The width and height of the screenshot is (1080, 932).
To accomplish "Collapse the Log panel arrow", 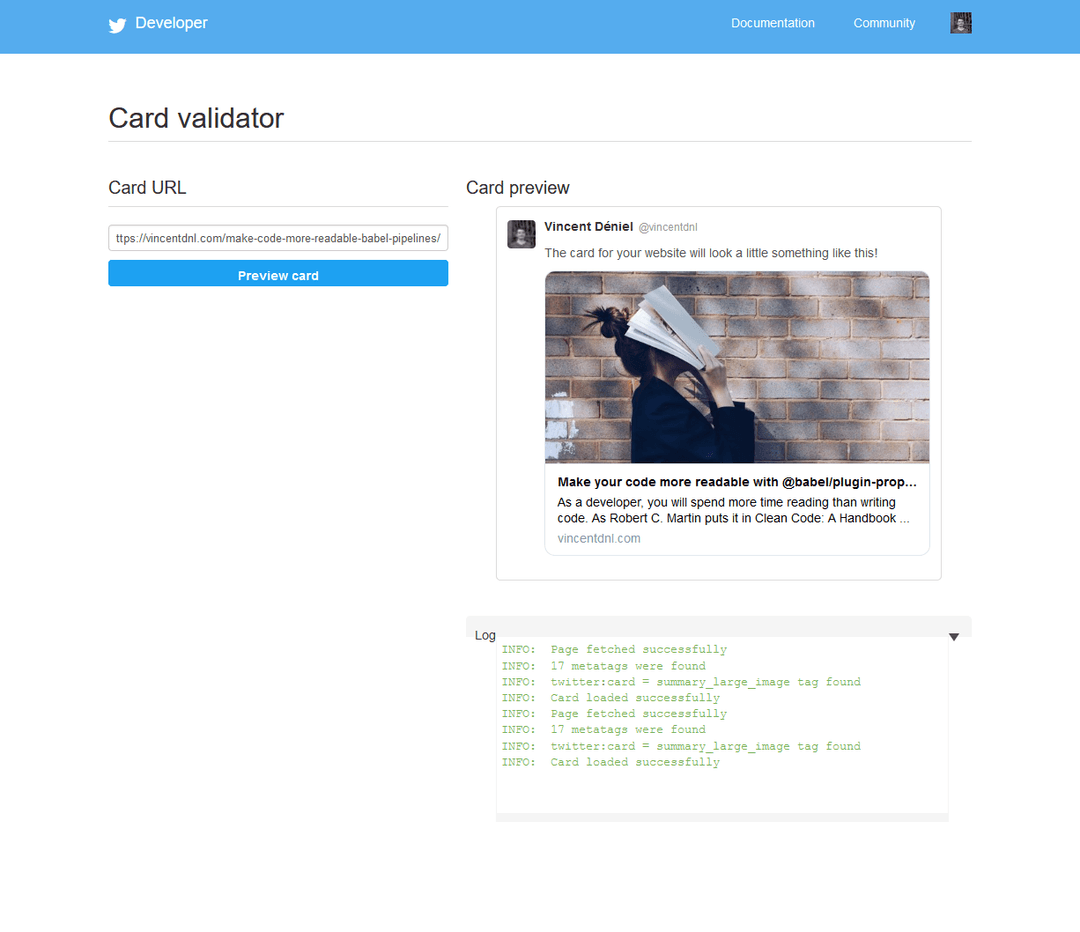I will 953,636.
